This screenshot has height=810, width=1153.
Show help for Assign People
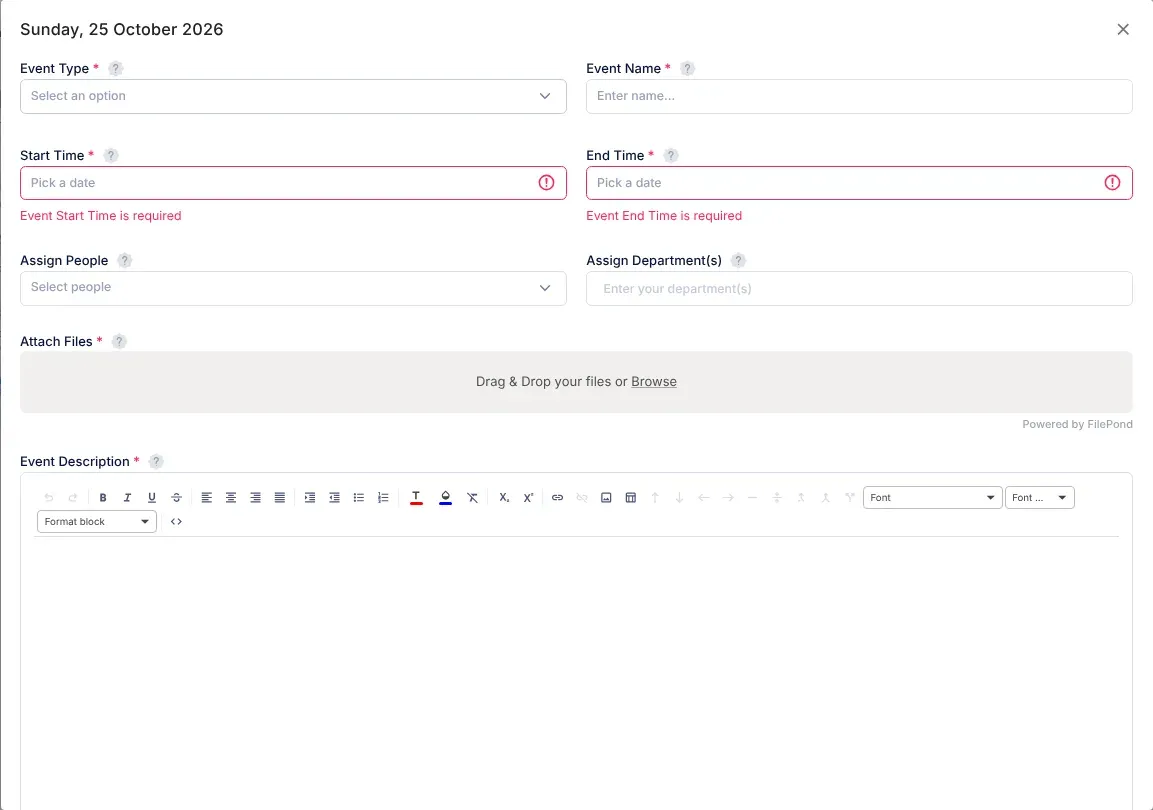coord(125,260)
